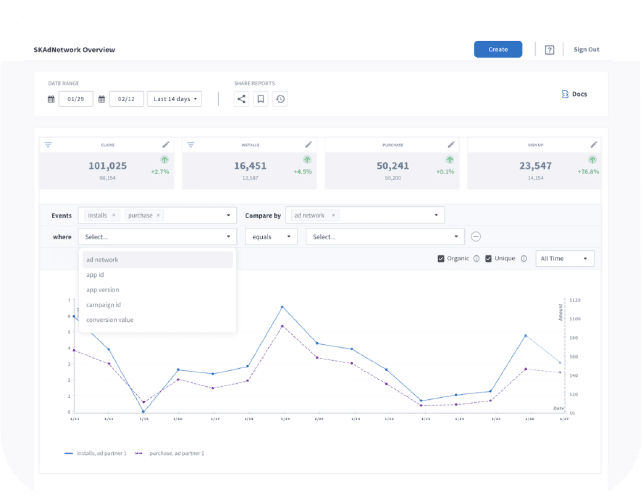This screenshot has height=500, width=642.
Task: Edit the Purchase card with pencil icon
Action: click(x=451, y=145)
